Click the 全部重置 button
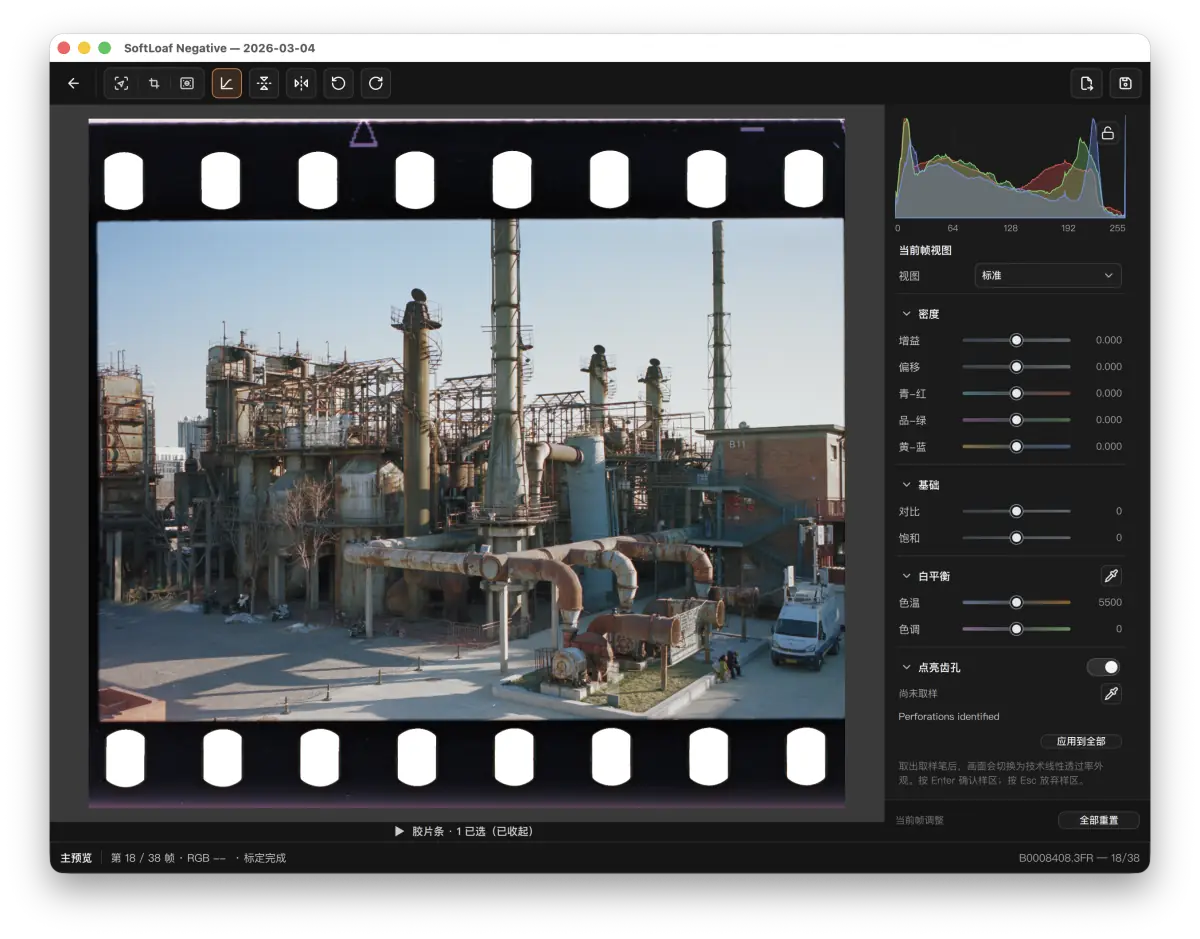 click(x=1098, y=820)
